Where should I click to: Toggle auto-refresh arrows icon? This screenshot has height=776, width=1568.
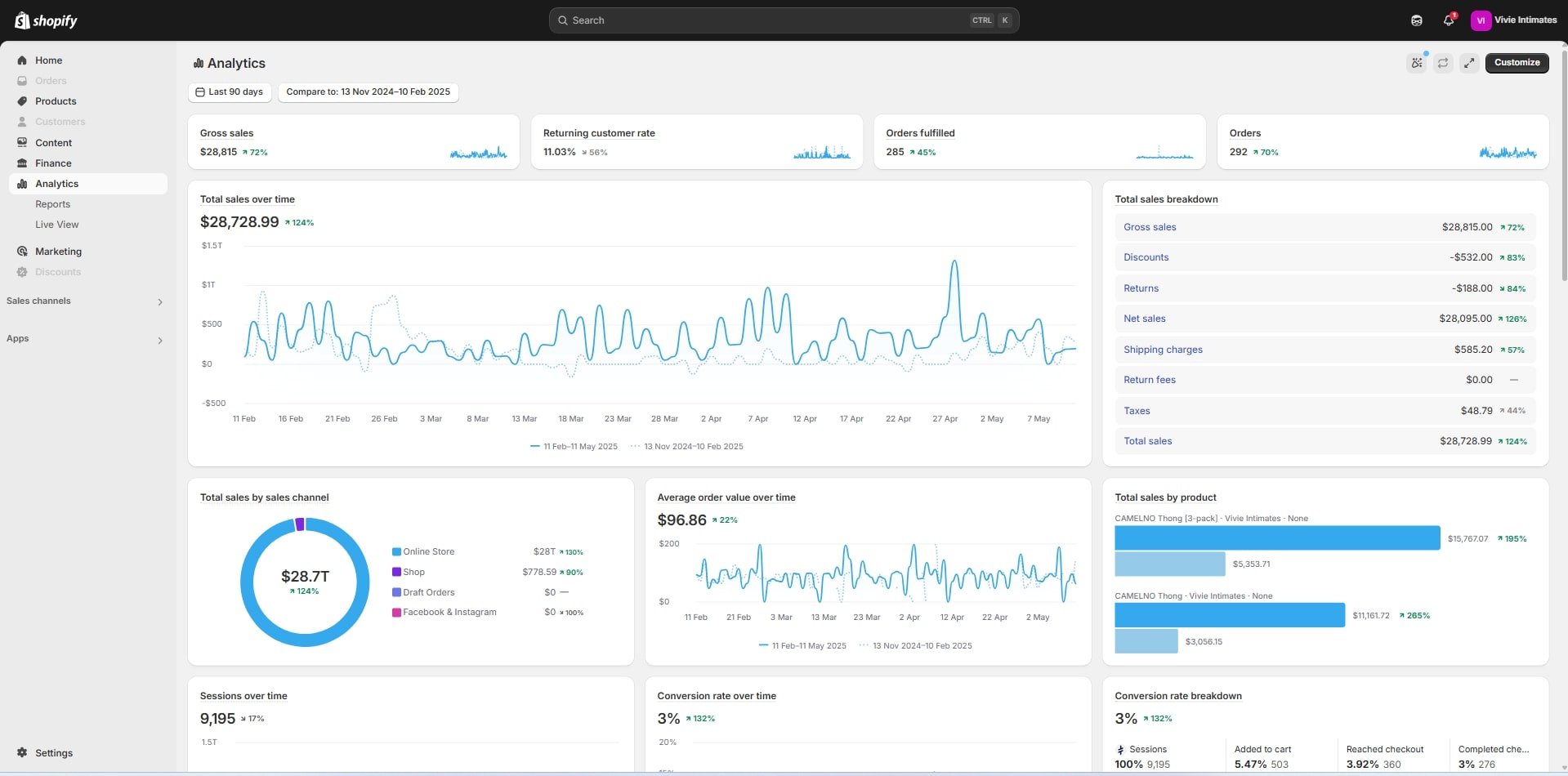click(1443, 63)
